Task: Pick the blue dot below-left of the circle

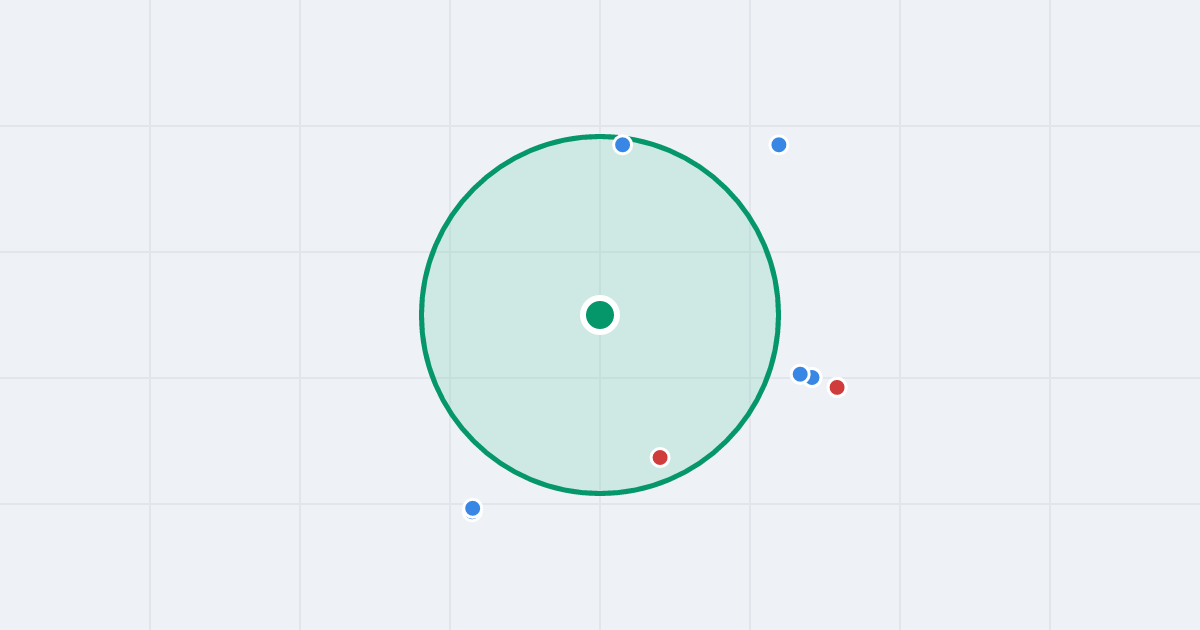Action: coord(473,508)
